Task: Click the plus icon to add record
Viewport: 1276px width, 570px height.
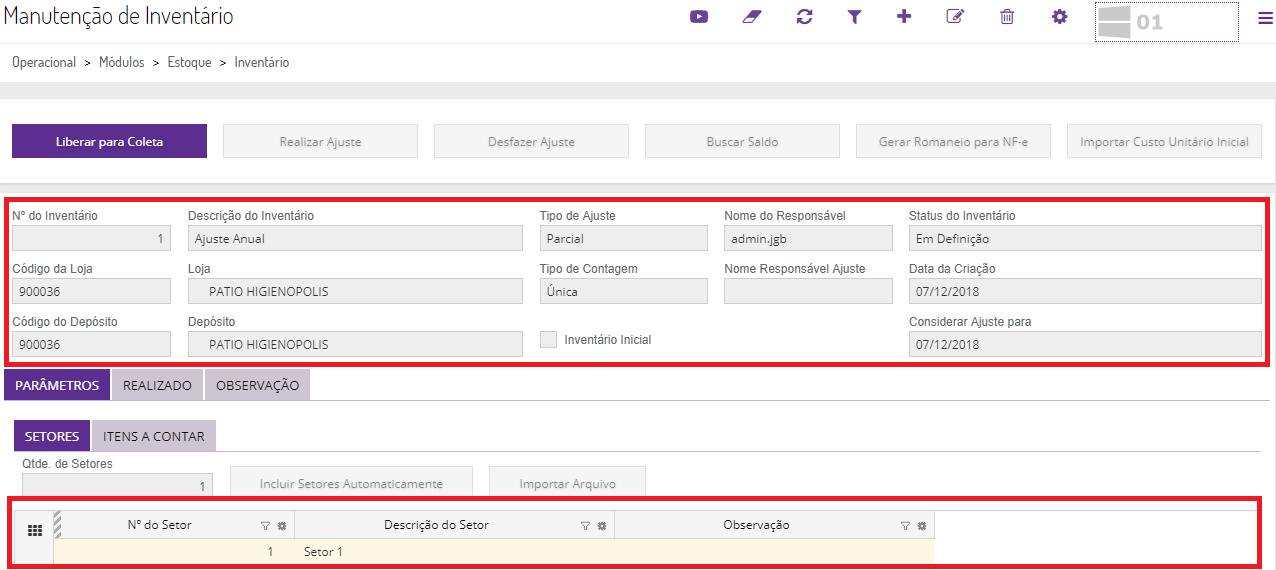Action: coord(904,17)
